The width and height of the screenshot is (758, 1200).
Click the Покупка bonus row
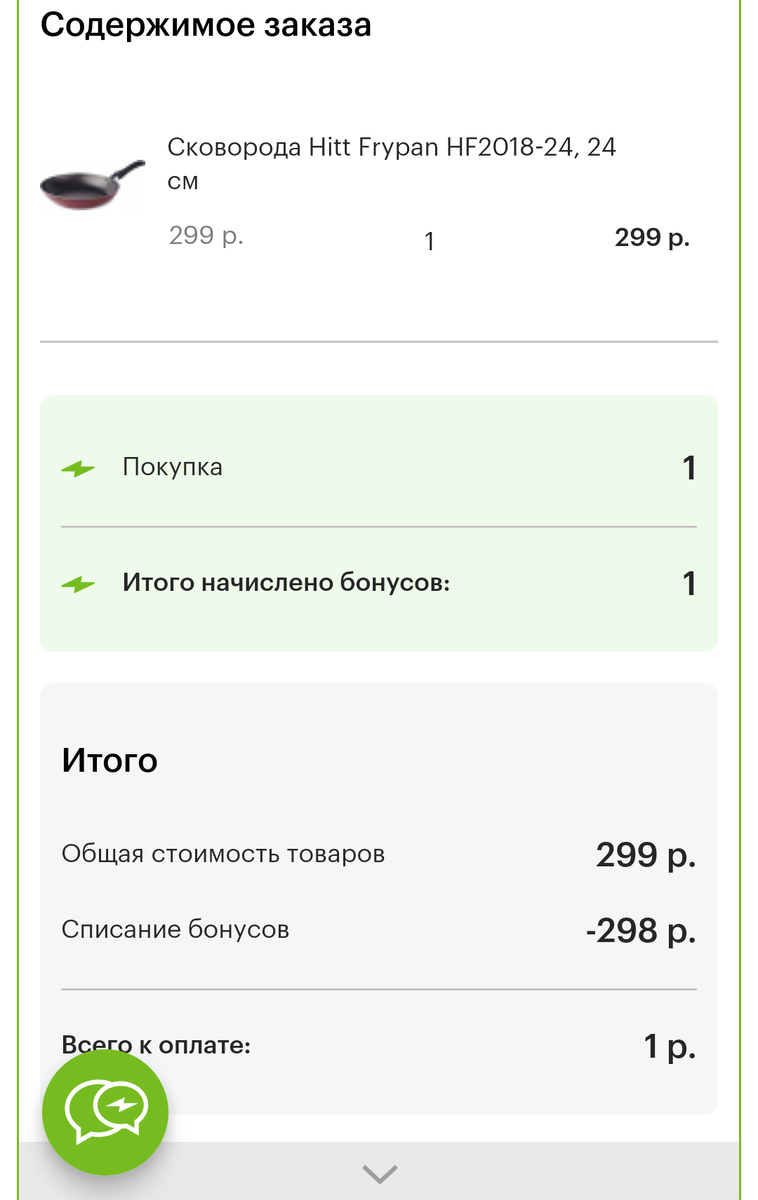pyautogui.click(x=172, y=464)
